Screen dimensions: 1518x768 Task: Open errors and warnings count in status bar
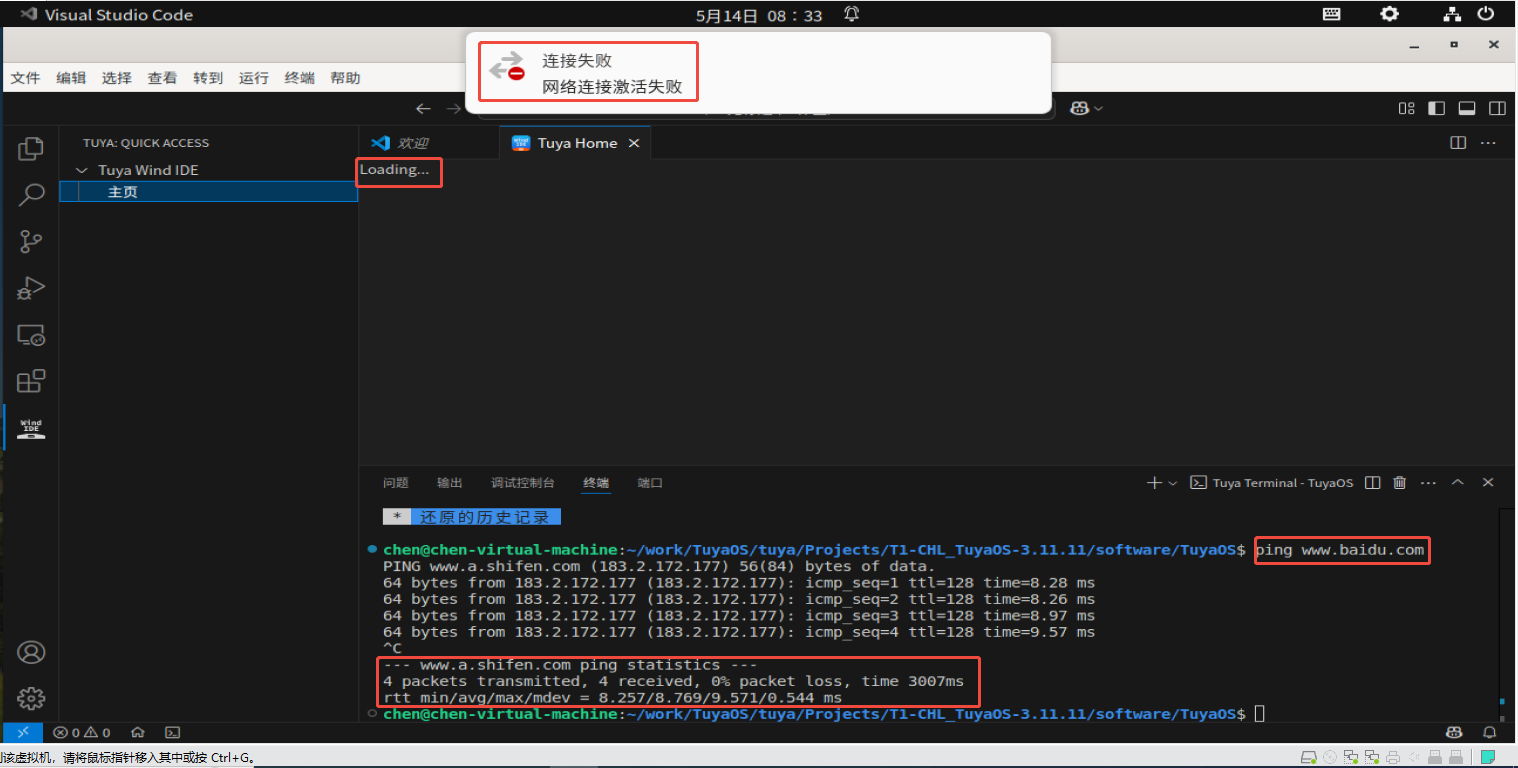coord(82,732)
